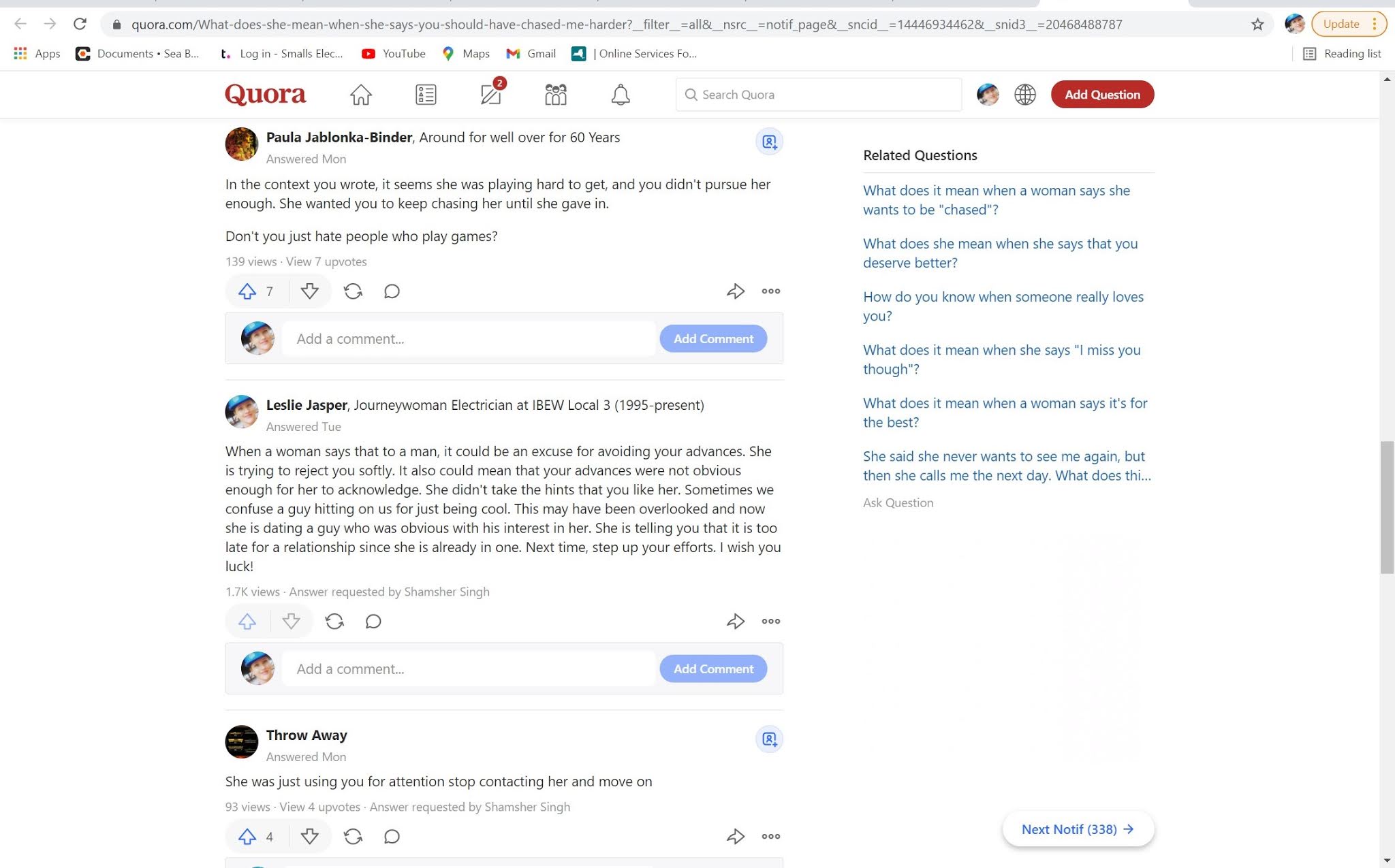The image size is (1395, 868).
Task: Click the page vertical scrollbar thumb
Action: coord(1387,507)
